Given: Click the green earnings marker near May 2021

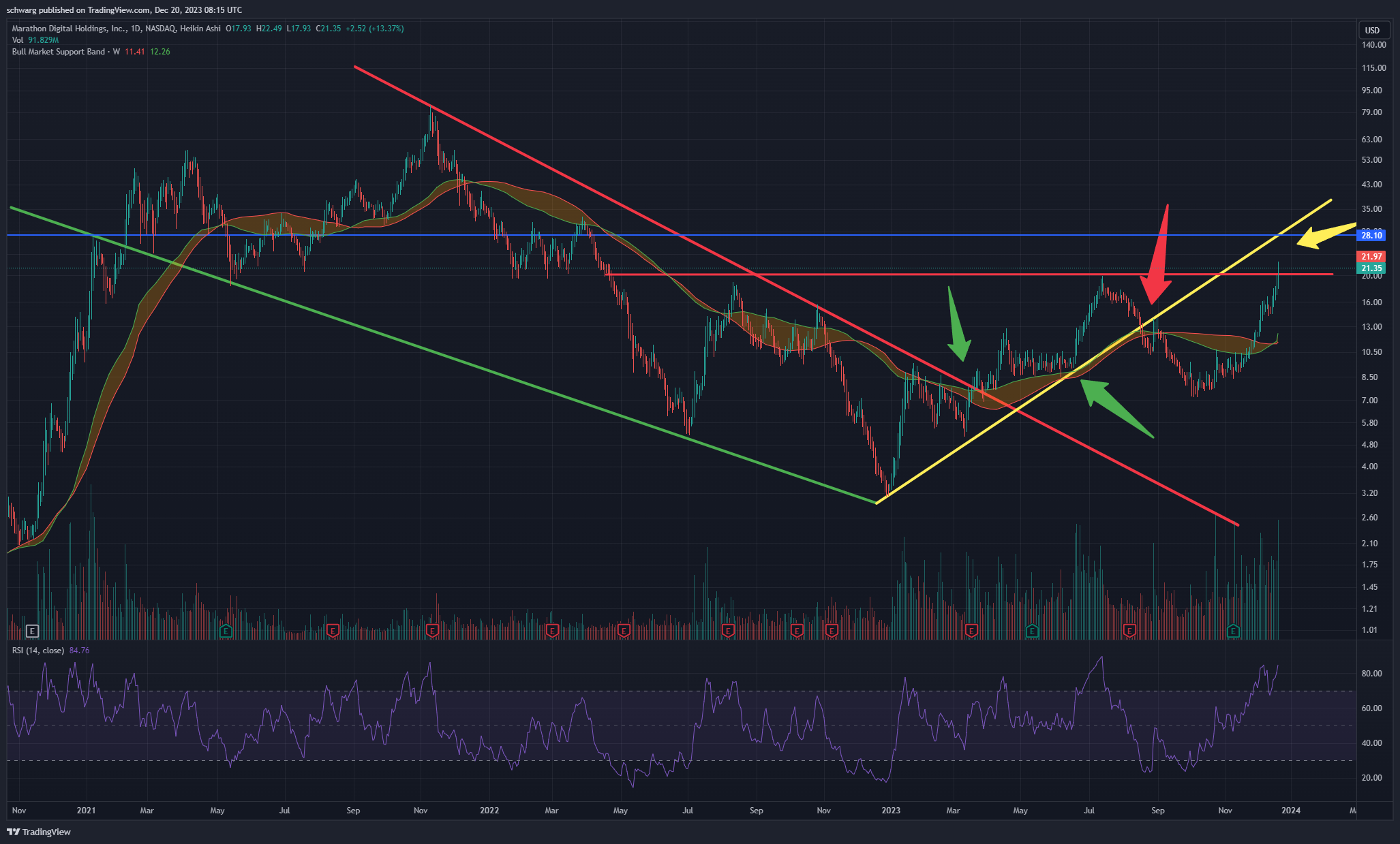Looking at the screenshot, I should point(226,631).
